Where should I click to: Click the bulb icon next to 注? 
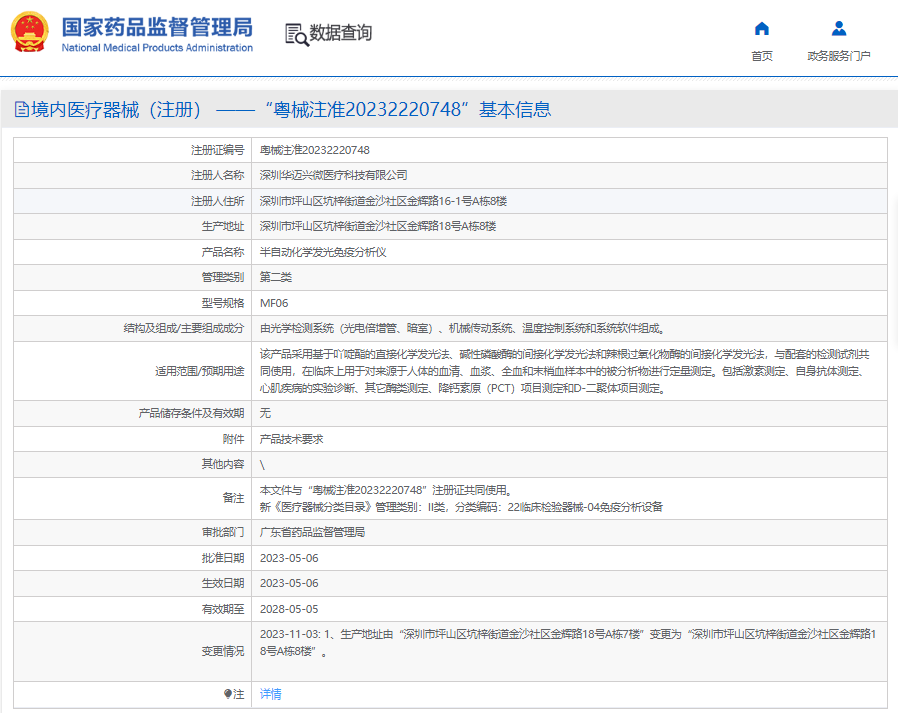click(x=227, y=694)
